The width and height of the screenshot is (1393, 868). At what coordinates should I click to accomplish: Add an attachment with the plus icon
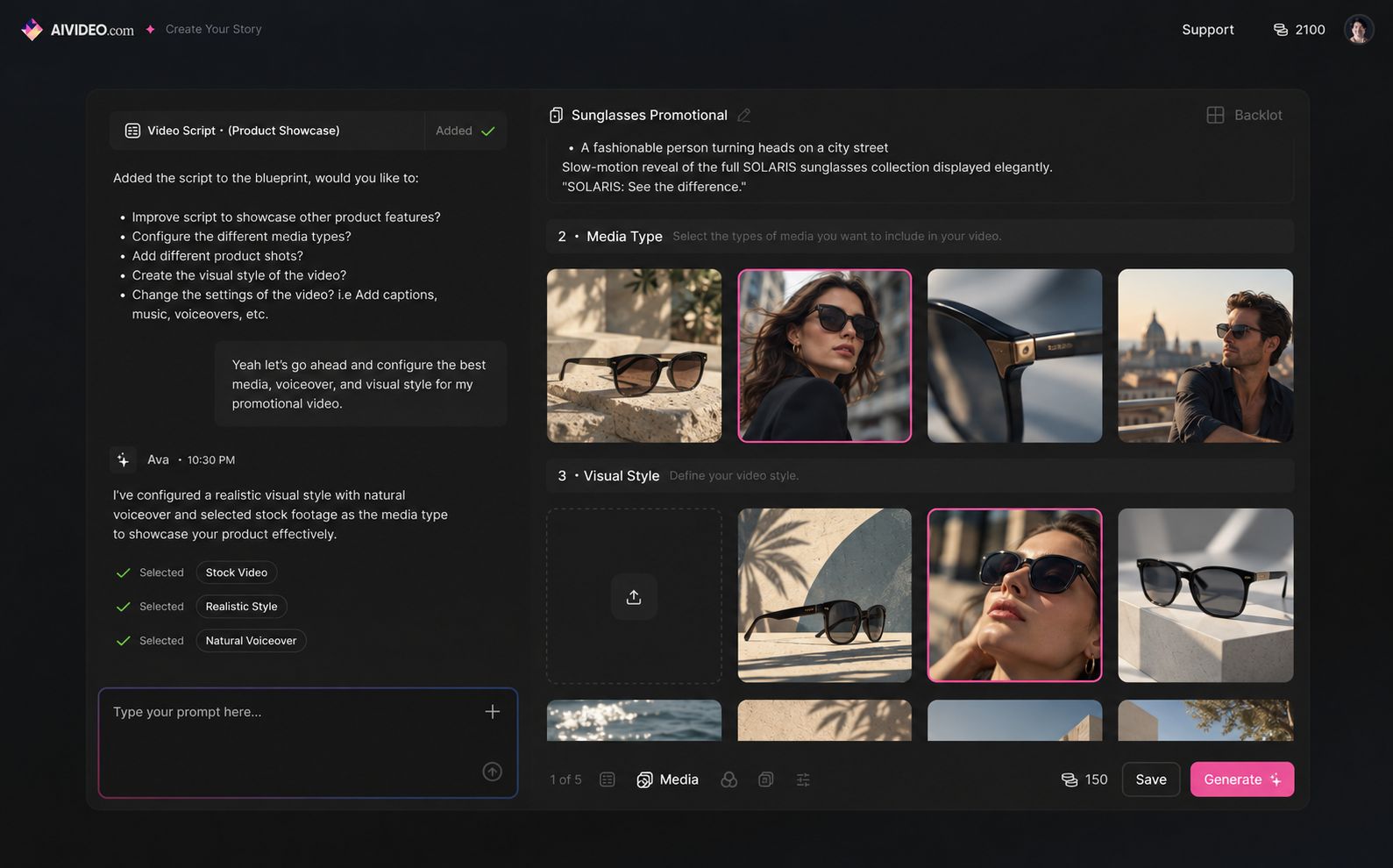493,712
